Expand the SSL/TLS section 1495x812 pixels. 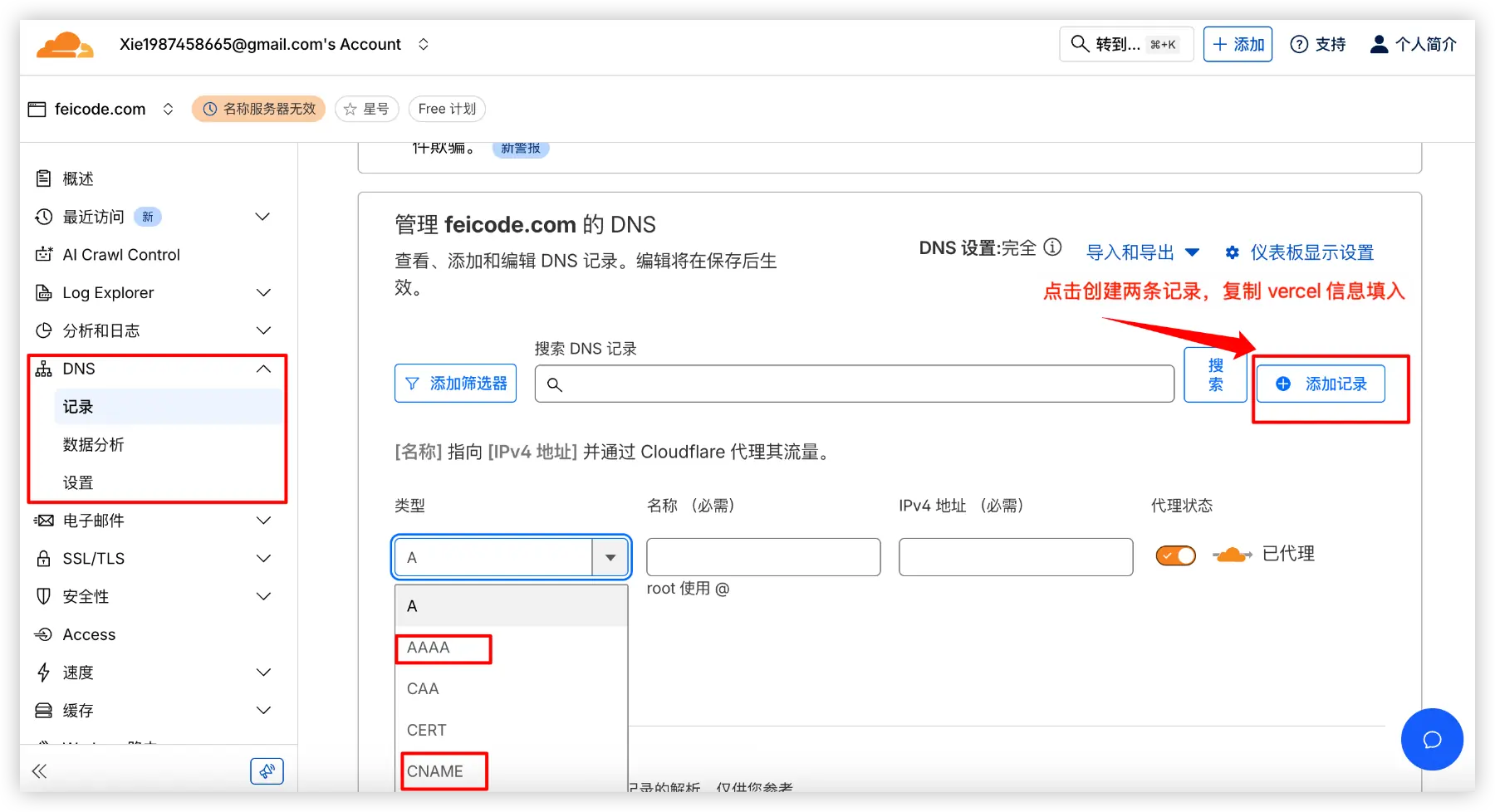pos(263,559)
